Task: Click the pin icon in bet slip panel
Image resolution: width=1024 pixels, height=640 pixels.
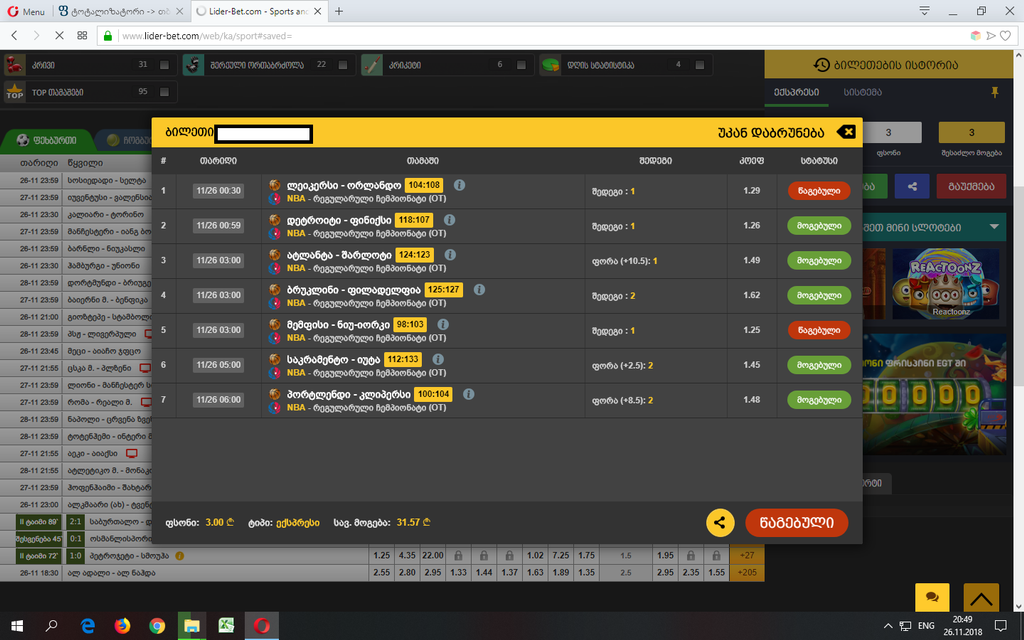Action: coord(995,92)
